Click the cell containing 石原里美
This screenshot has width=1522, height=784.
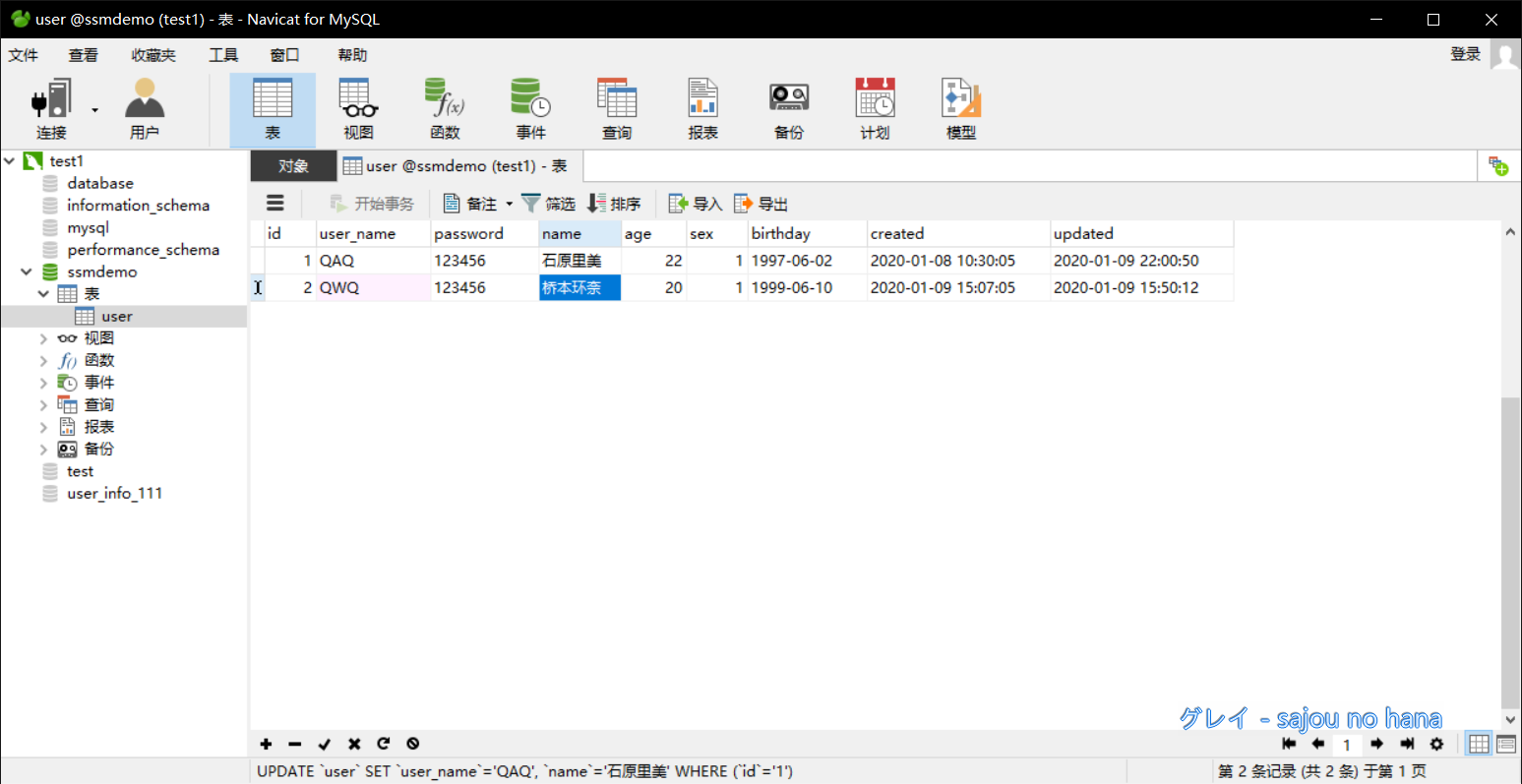[579, 261]
